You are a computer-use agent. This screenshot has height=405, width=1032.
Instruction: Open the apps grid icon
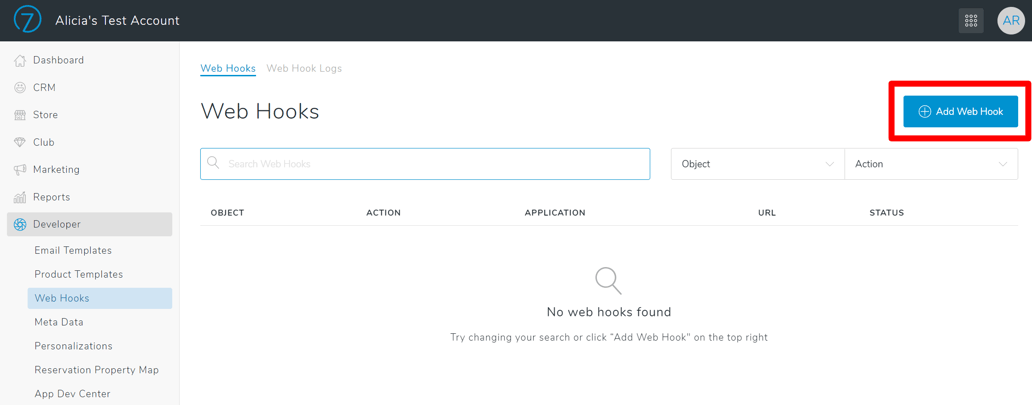971,20
